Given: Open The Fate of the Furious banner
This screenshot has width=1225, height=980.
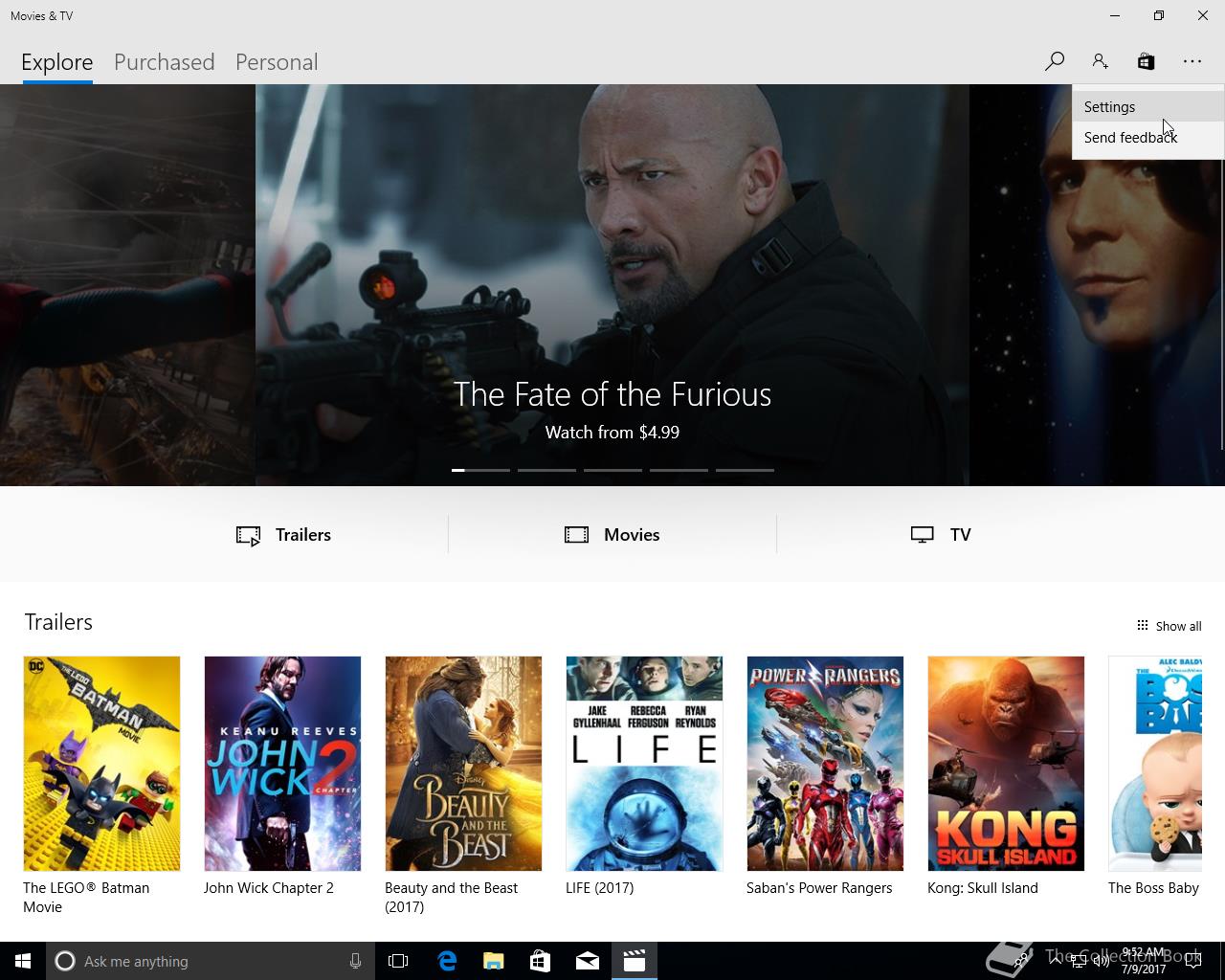Looking at the screenshot, I should click(x=612, y=285).
